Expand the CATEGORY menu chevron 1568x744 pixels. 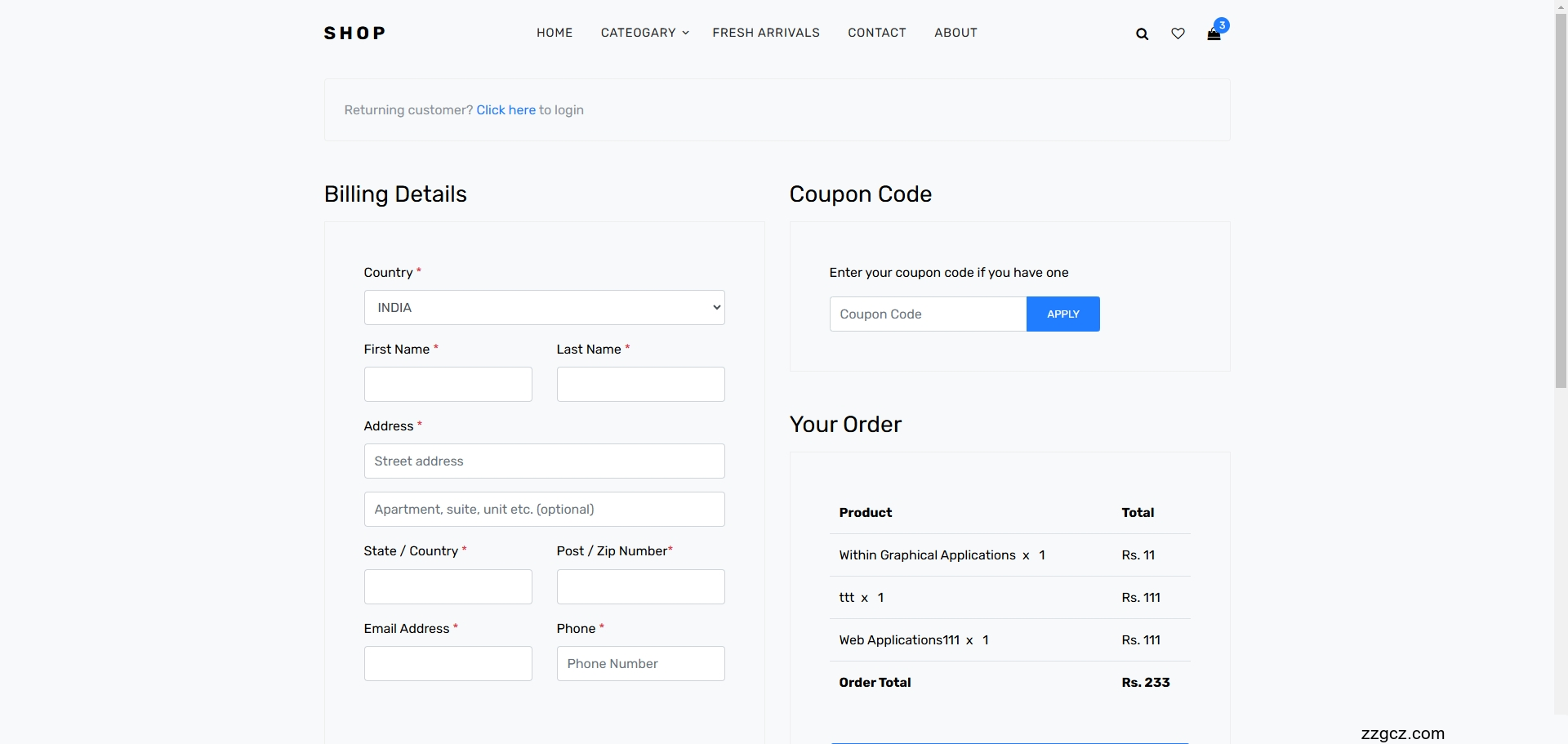click(x=686, y=33)
